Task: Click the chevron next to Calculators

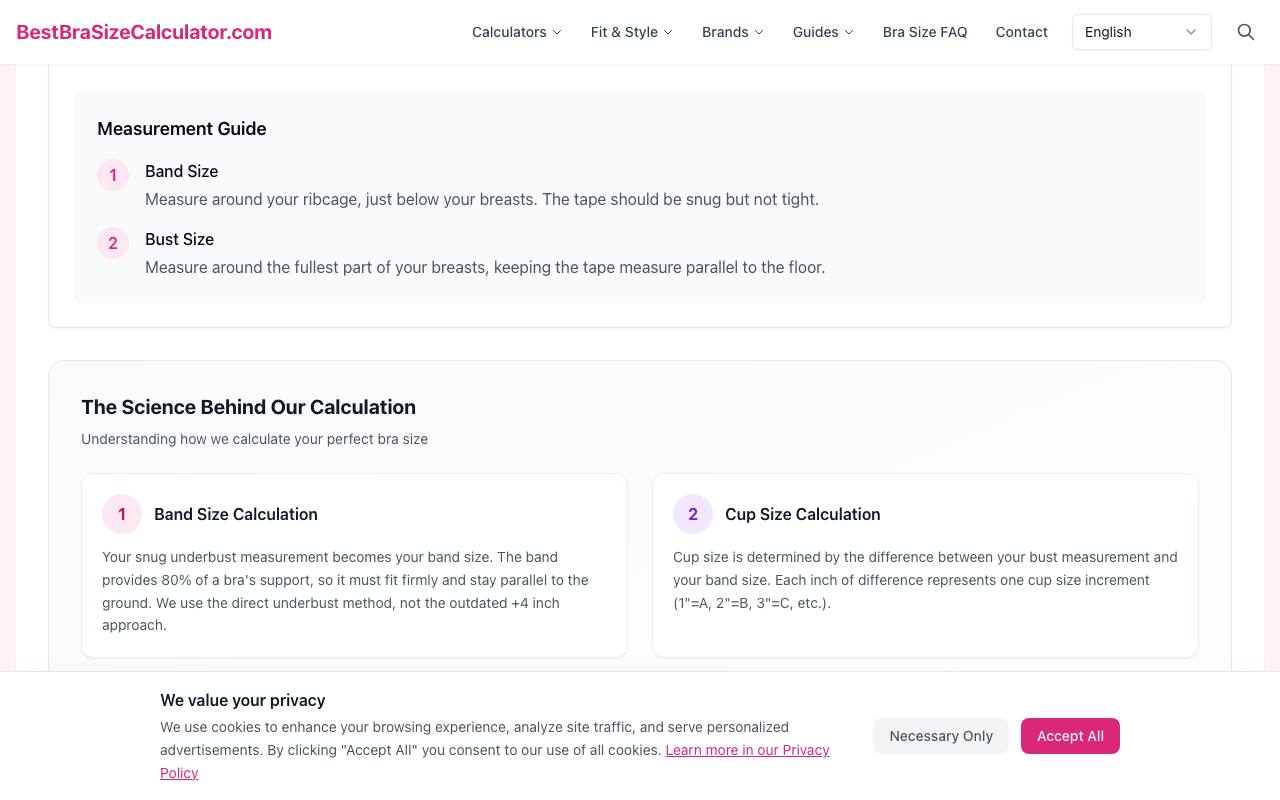Action: coord(557,32)
